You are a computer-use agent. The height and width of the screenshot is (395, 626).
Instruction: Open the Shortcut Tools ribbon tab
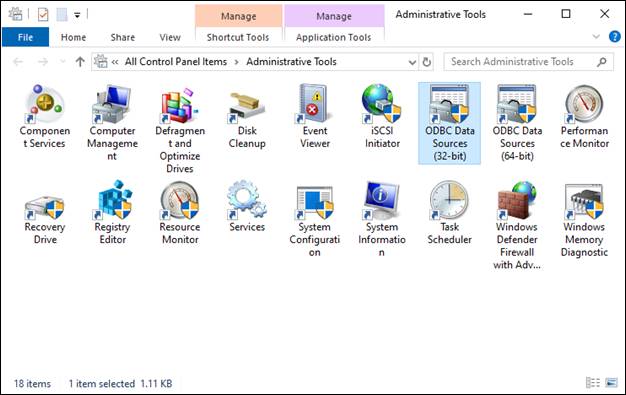click(x=238, y=38)
